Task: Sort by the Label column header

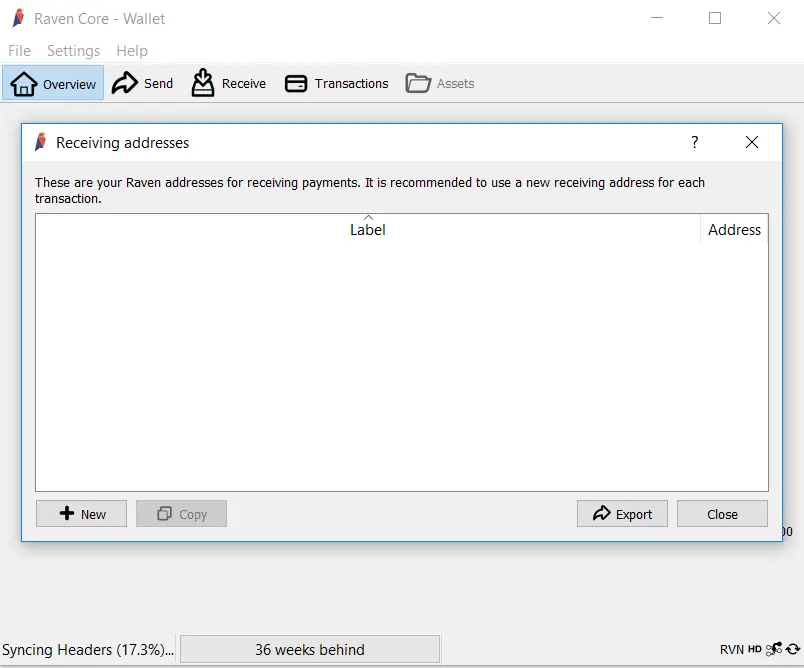Action: click(368, 229)
